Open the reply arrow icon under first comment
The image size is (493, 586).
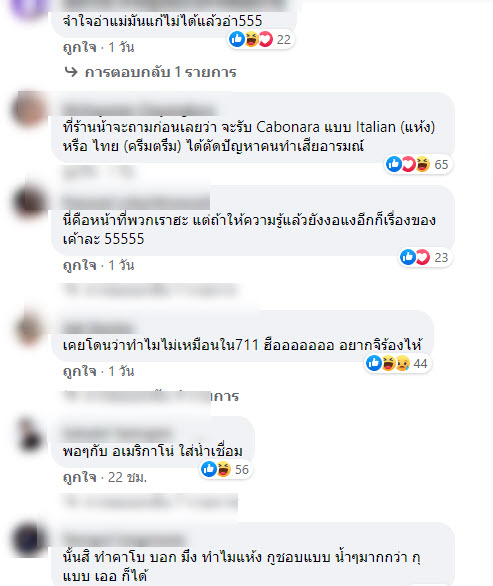(x=71, y=72)
